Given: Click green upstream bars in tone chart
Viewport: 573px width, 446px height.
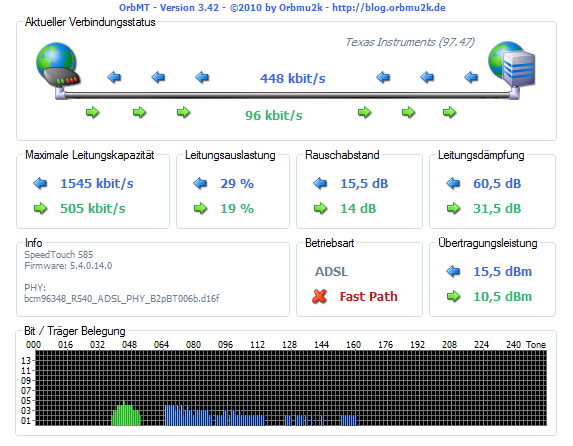Looking at the screenshot, I should [x=126, y=414].
